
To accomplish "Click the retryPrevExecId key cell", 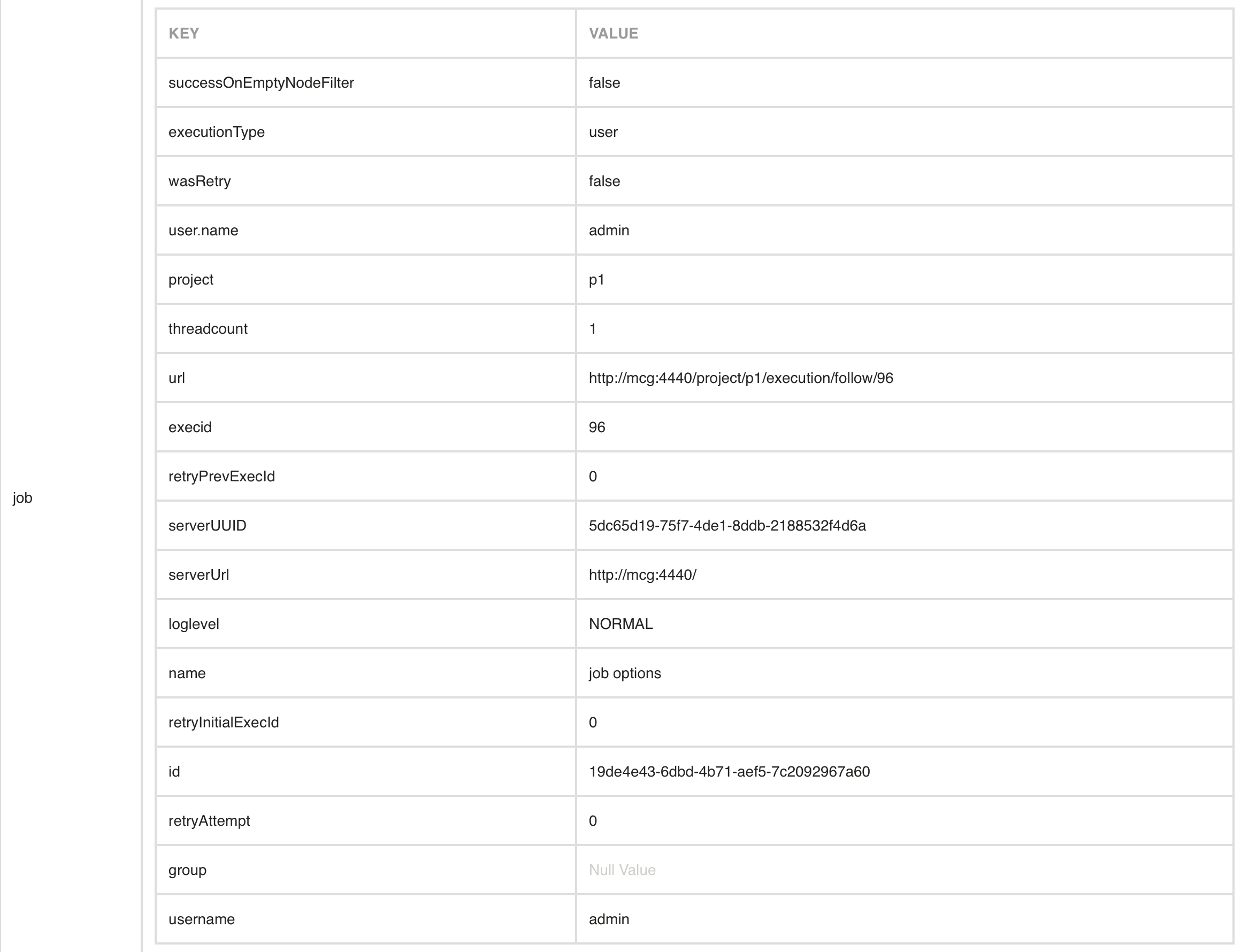I will click(365, 476).
